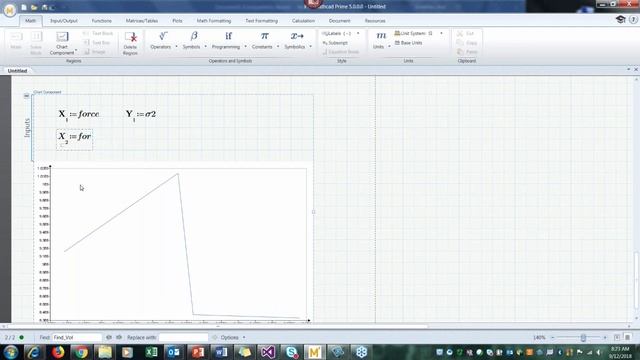Viewport: 640px width, 360px height.
Task: Click the Subscript style button
Action: coord(335,43)
